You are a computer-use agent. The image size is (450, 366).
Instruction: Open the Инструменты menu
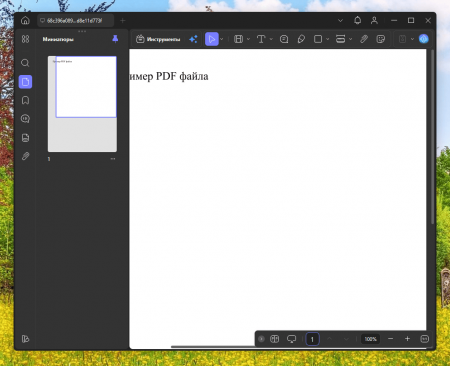point(158,39)
